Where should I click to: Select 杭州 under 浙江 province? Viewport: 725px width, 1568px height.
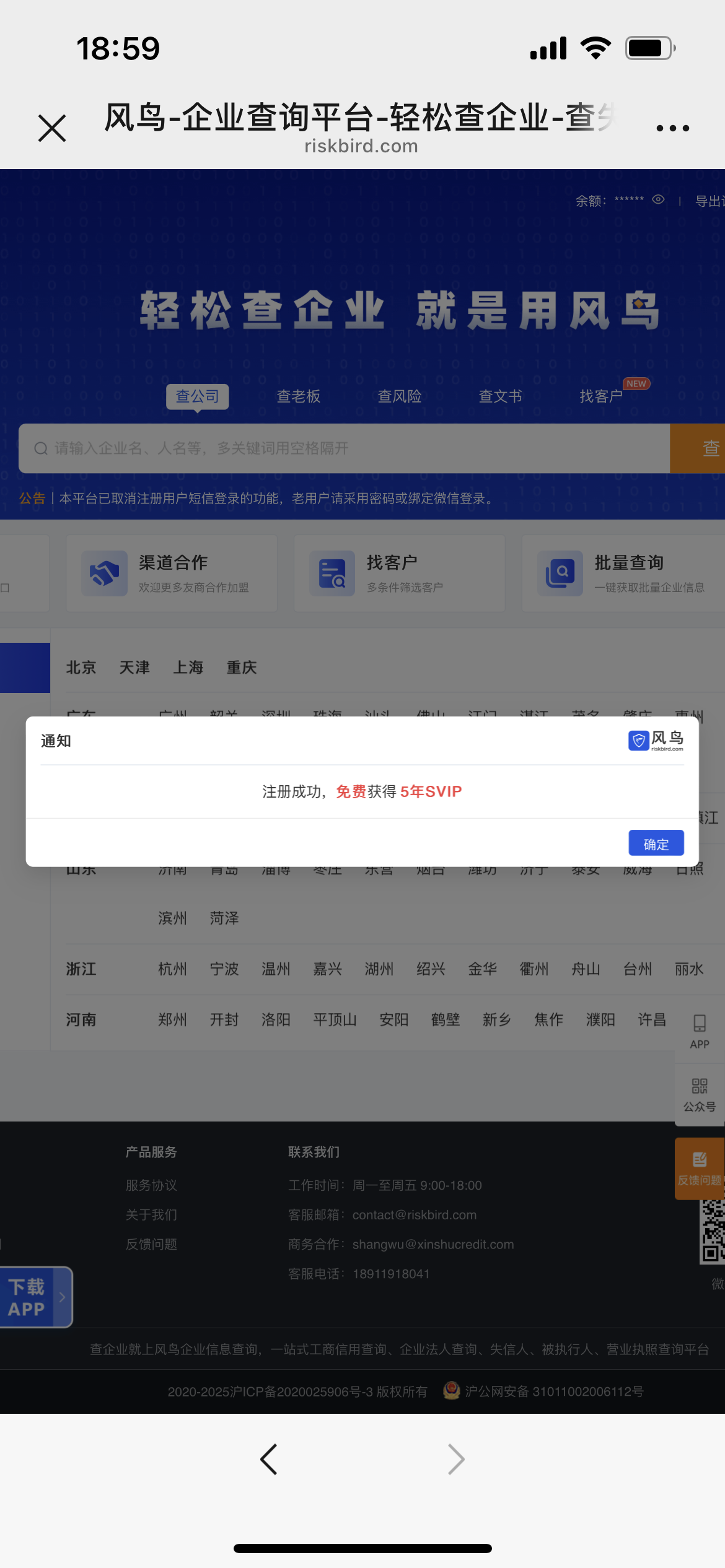point(172,969)
